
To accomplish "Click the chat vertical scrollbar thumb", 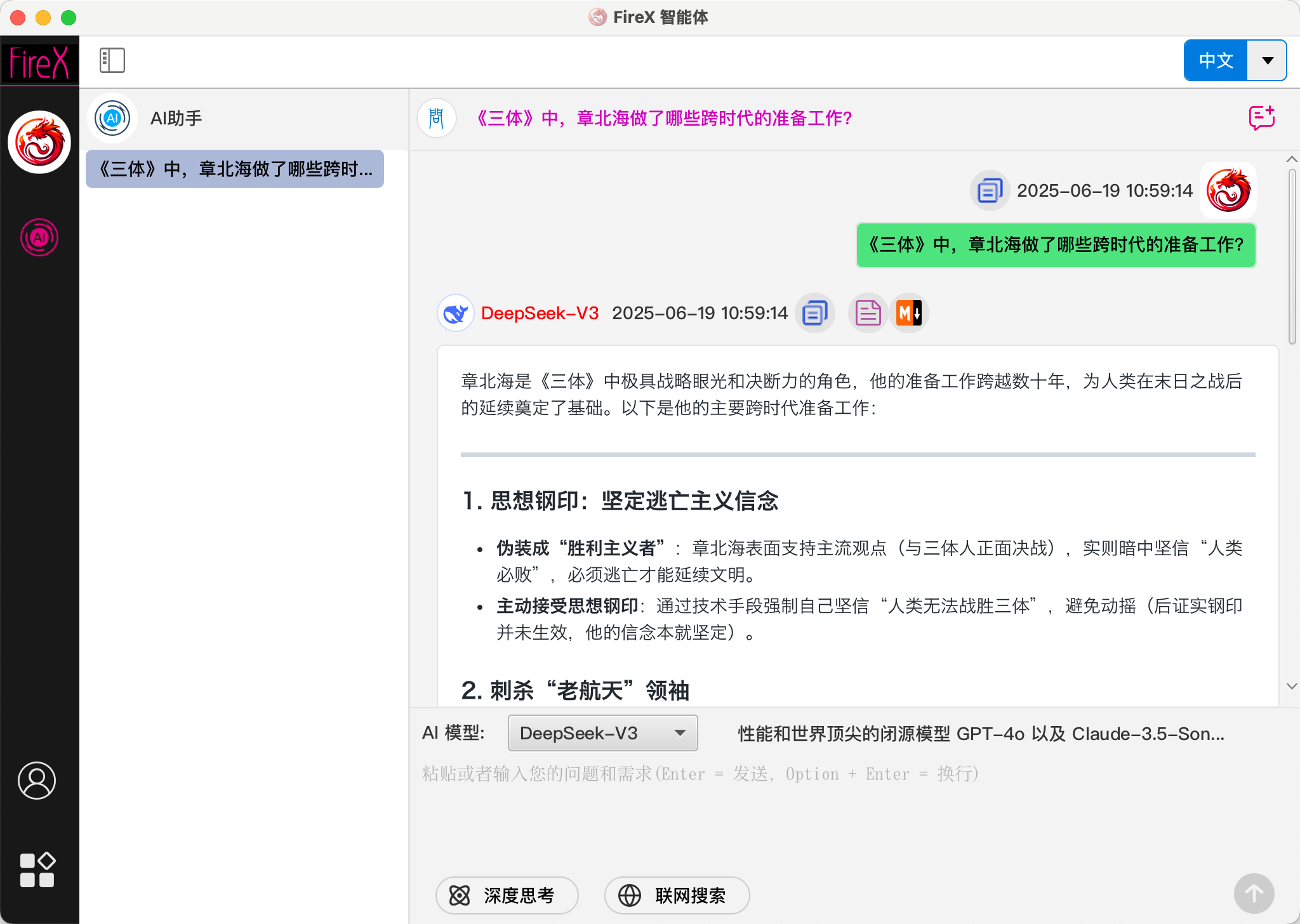I will coord(1292,257).
